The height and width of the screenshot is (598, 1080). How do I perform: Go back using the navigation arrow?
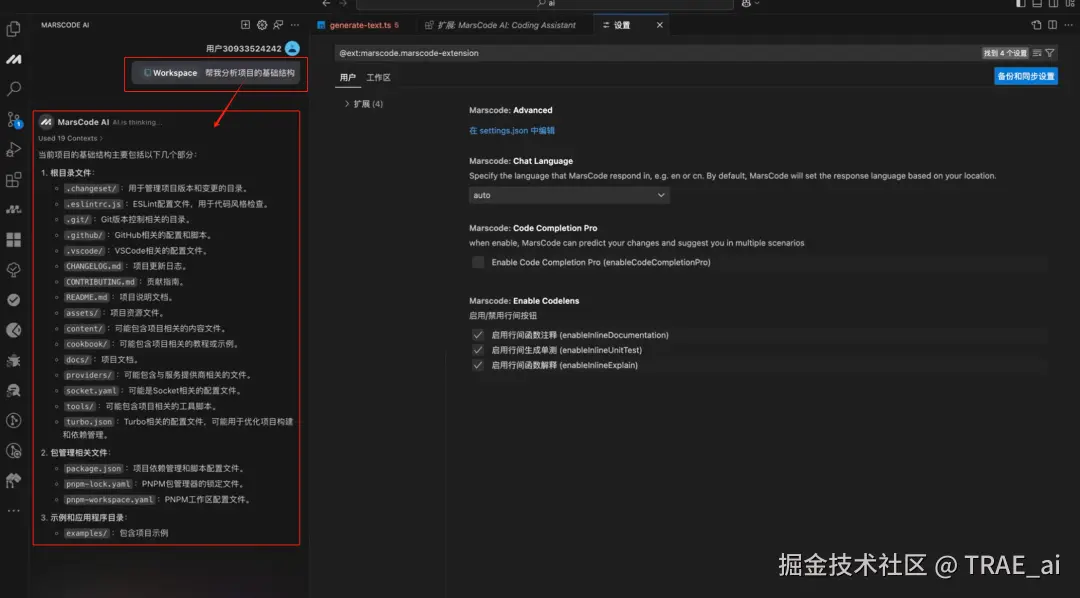pyautogui.click(x=326, y=3)
